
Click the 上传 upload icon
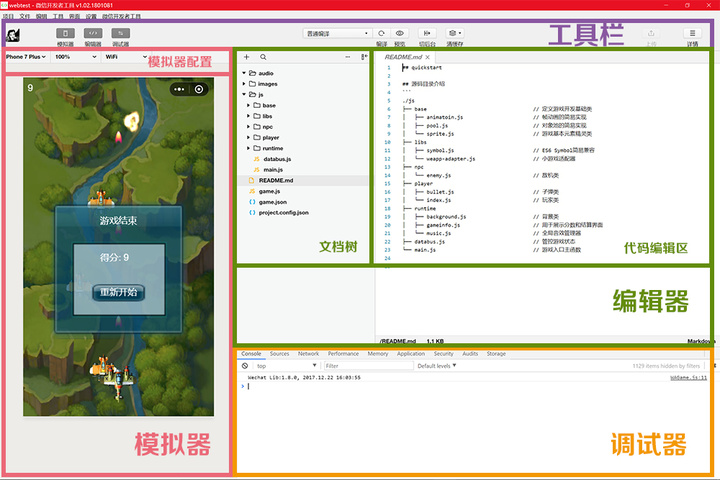point(651,33)
